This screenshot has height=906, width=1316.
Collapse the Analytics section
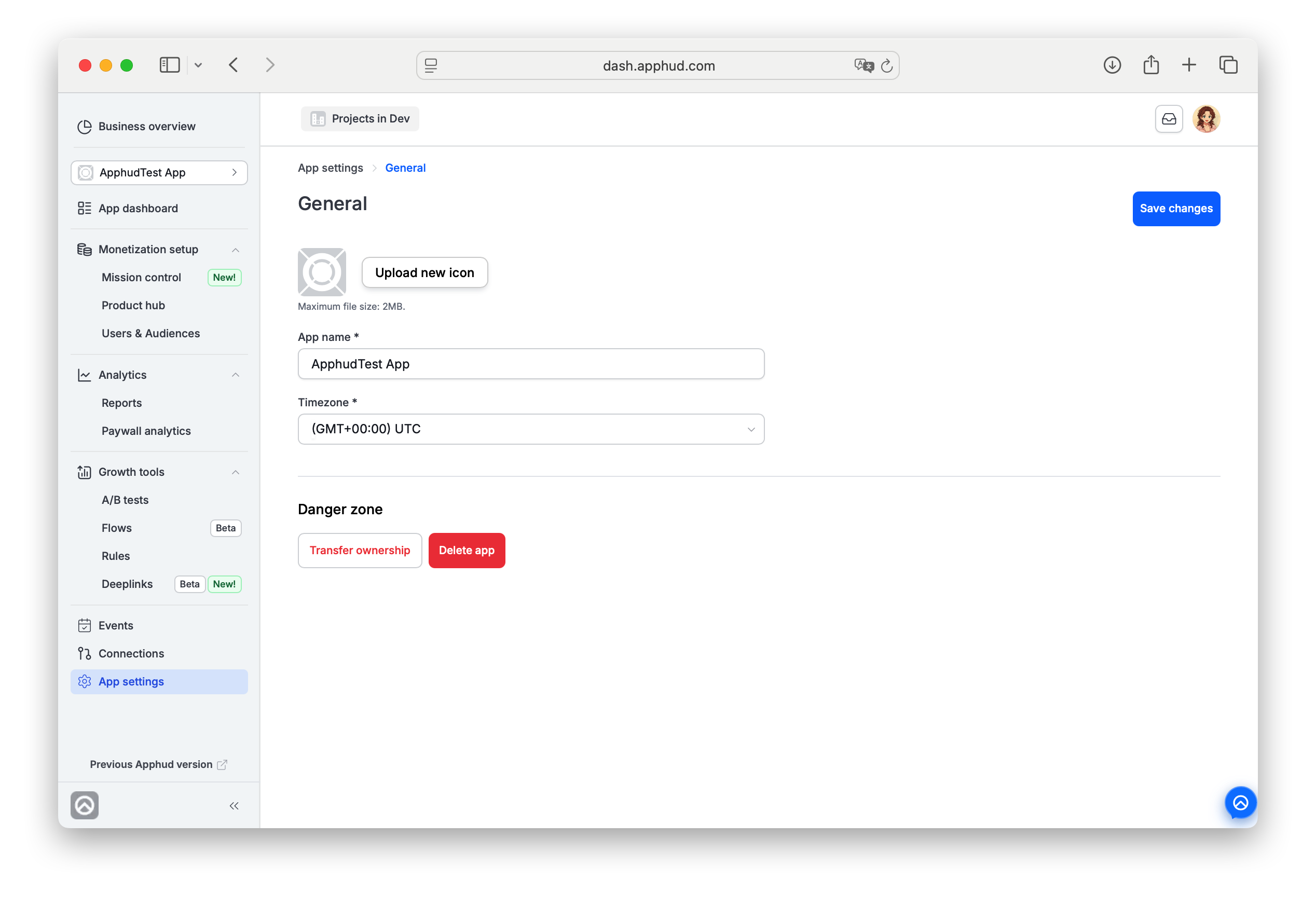point(236,375)
